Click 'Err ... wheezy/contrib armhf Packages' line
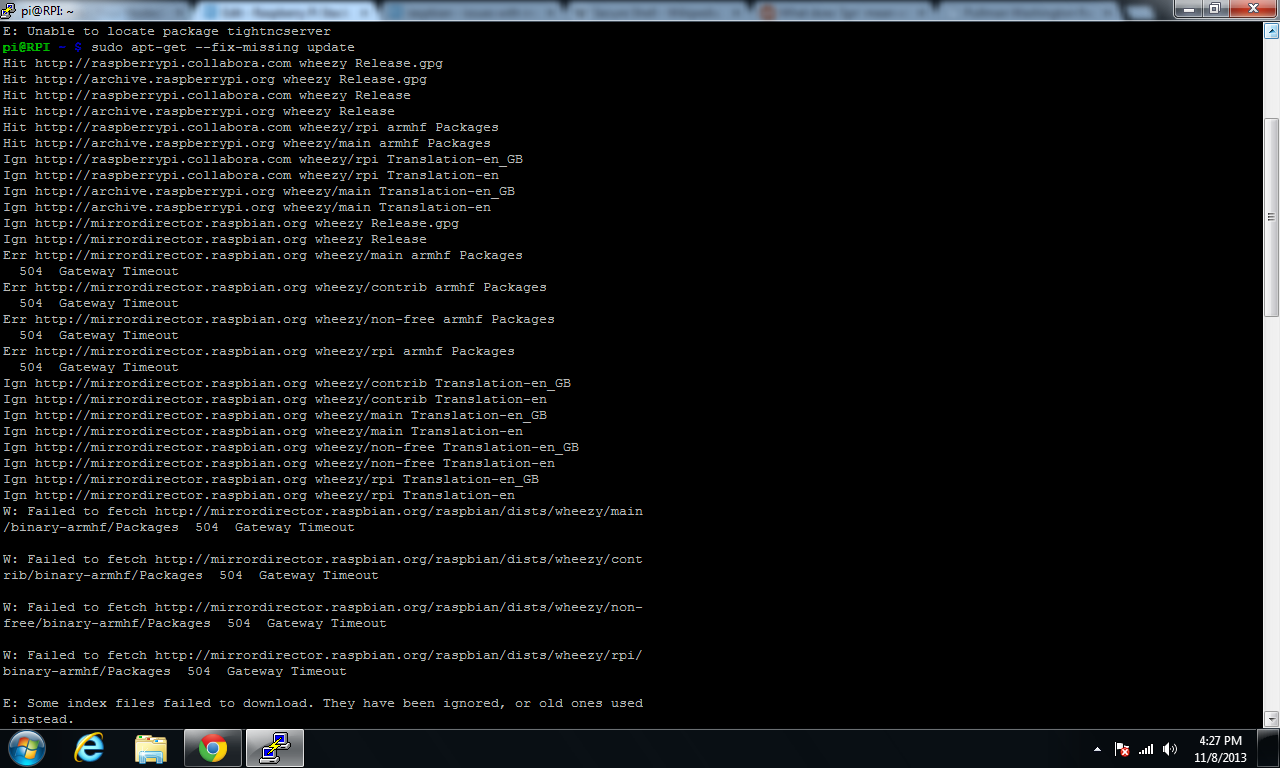Image resolution: width=1280 pixels, height=768 pixels. pyautogui.click(x=275, y=287)
